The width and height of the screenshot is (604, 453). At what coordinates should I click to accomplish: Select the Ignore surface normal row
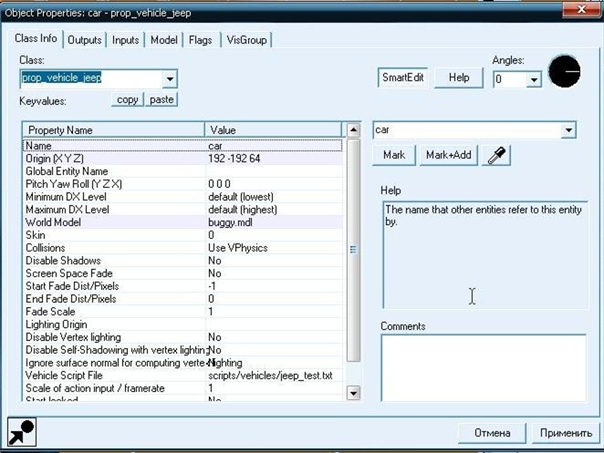[183, 362]
